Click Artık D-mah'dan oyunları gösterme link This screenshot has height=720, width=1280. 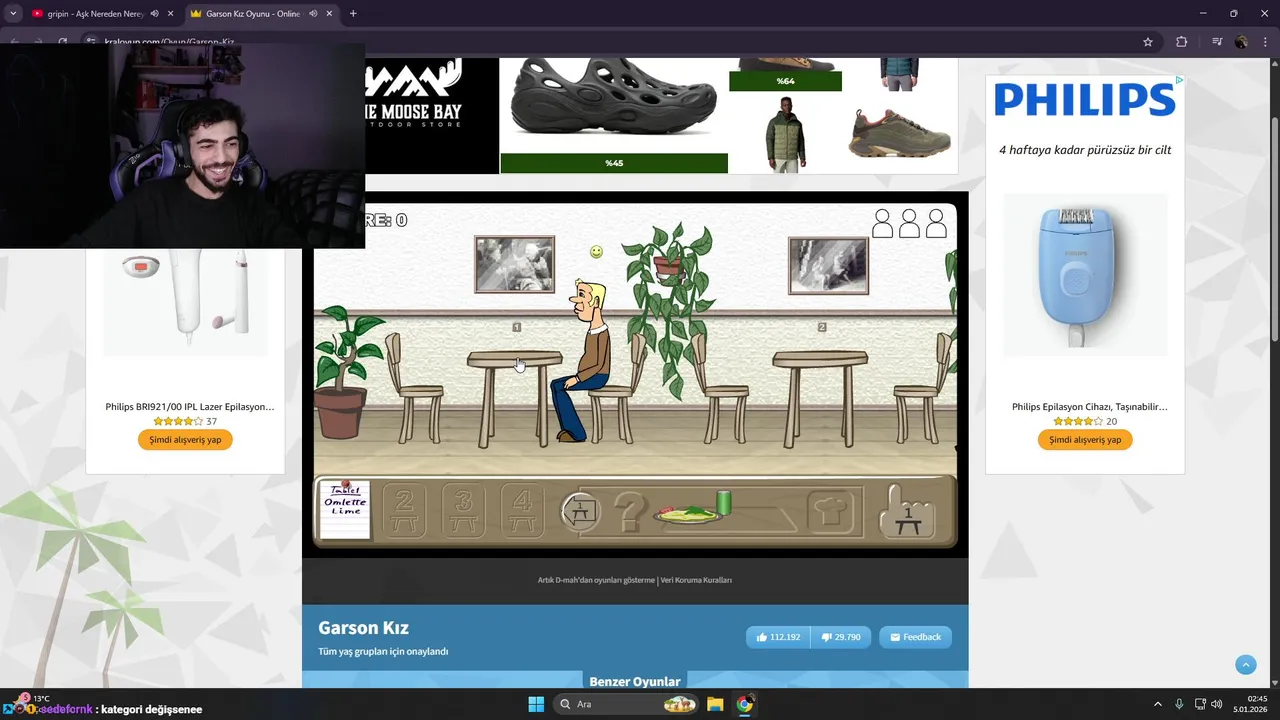[596, 580]
